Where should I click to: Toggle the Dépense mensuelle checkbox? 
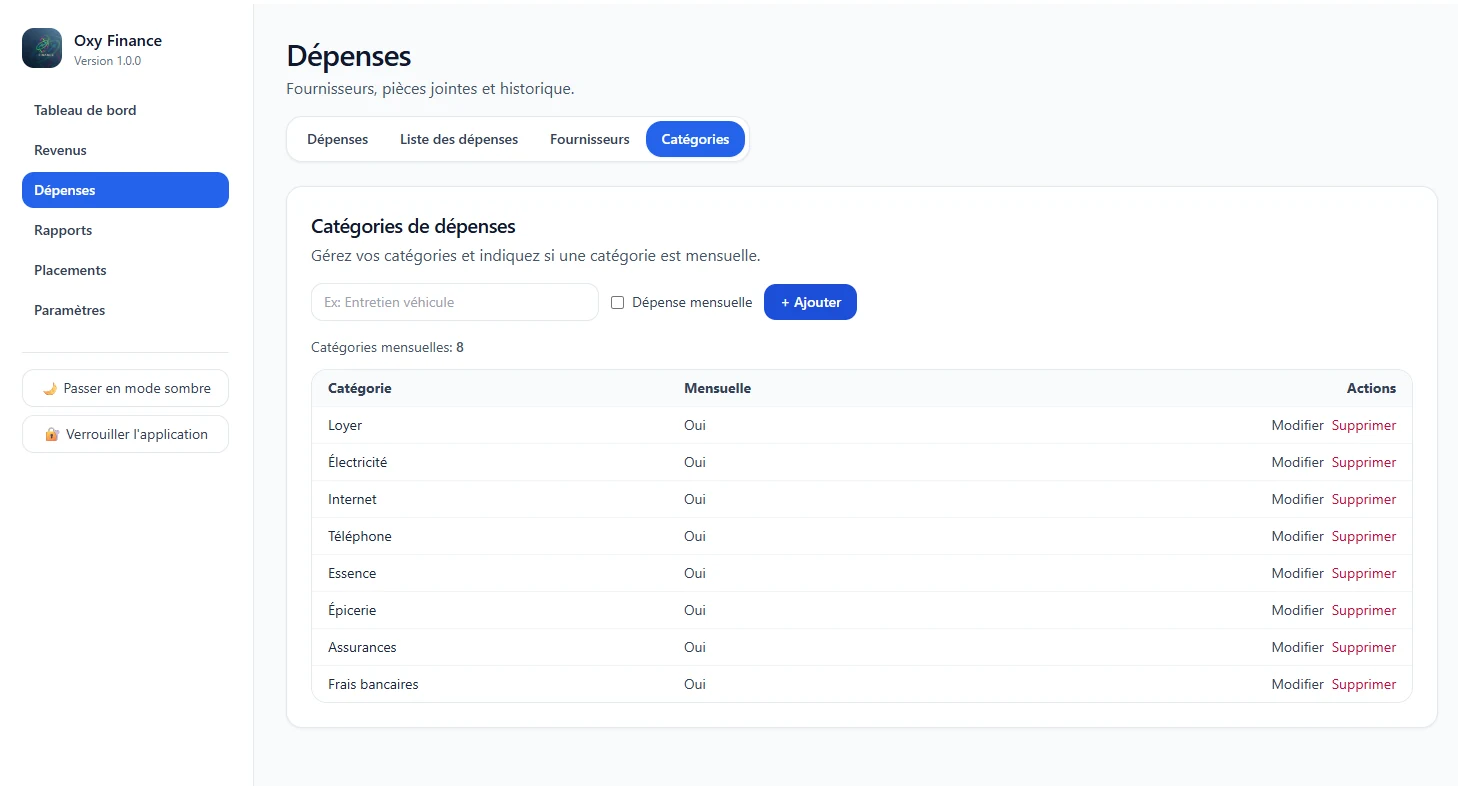[618, 302]
